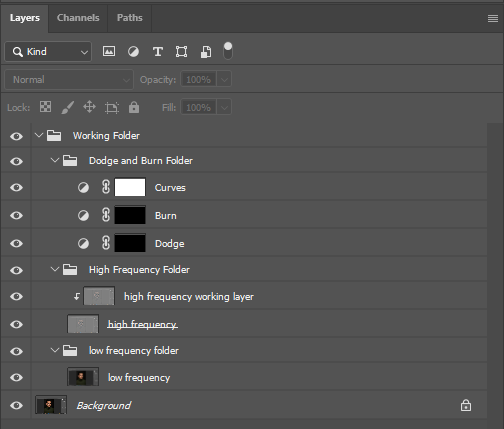Switch to the Layers tab

(x=25, y=18)
